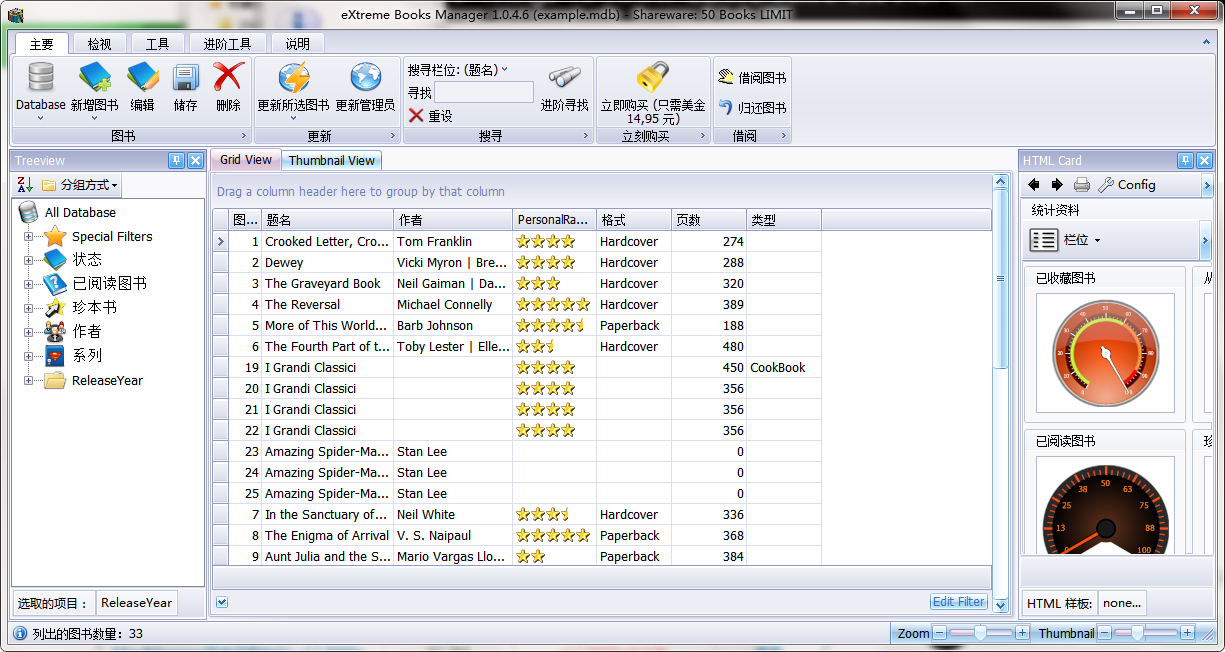Click the 寻找 search input field
This screenshot has height=652, width=1225.
click(484, 92)
